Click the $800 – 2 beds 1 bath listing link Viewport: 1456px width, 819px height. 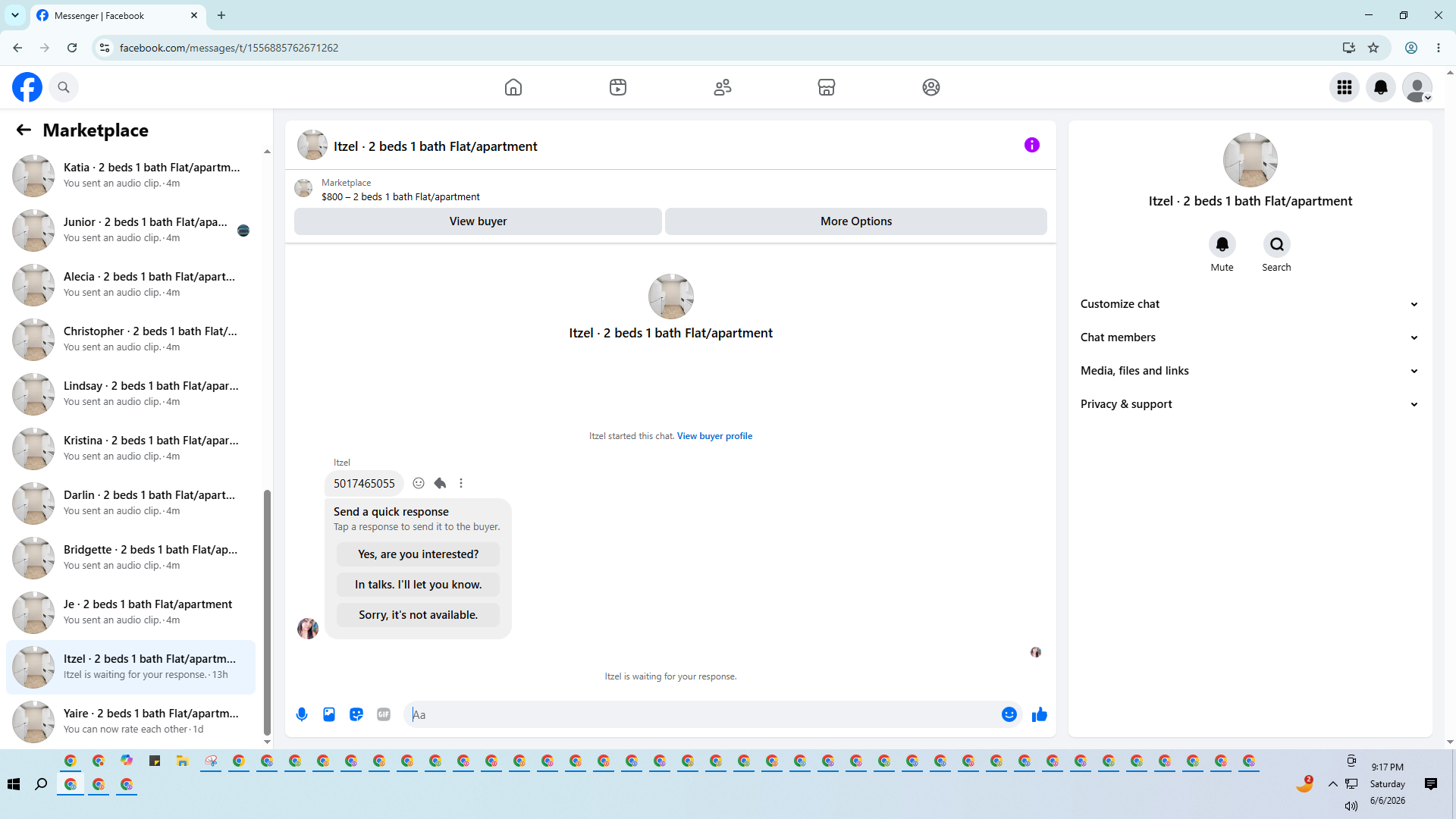pyautogui.click(x=400, y=197)
